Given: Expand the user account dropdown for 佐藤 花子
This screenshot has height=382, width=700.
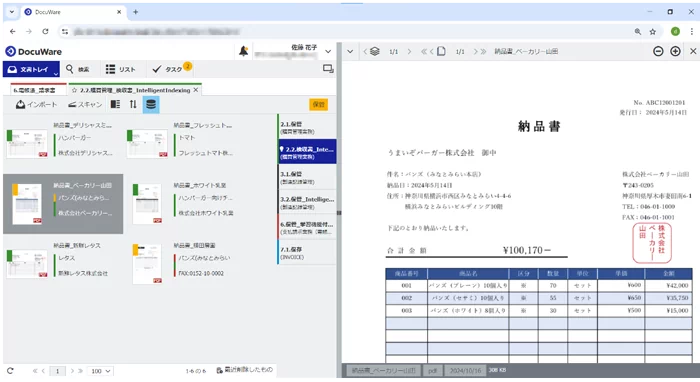Looking at the screenshot, I should click(x=328, y=51).
